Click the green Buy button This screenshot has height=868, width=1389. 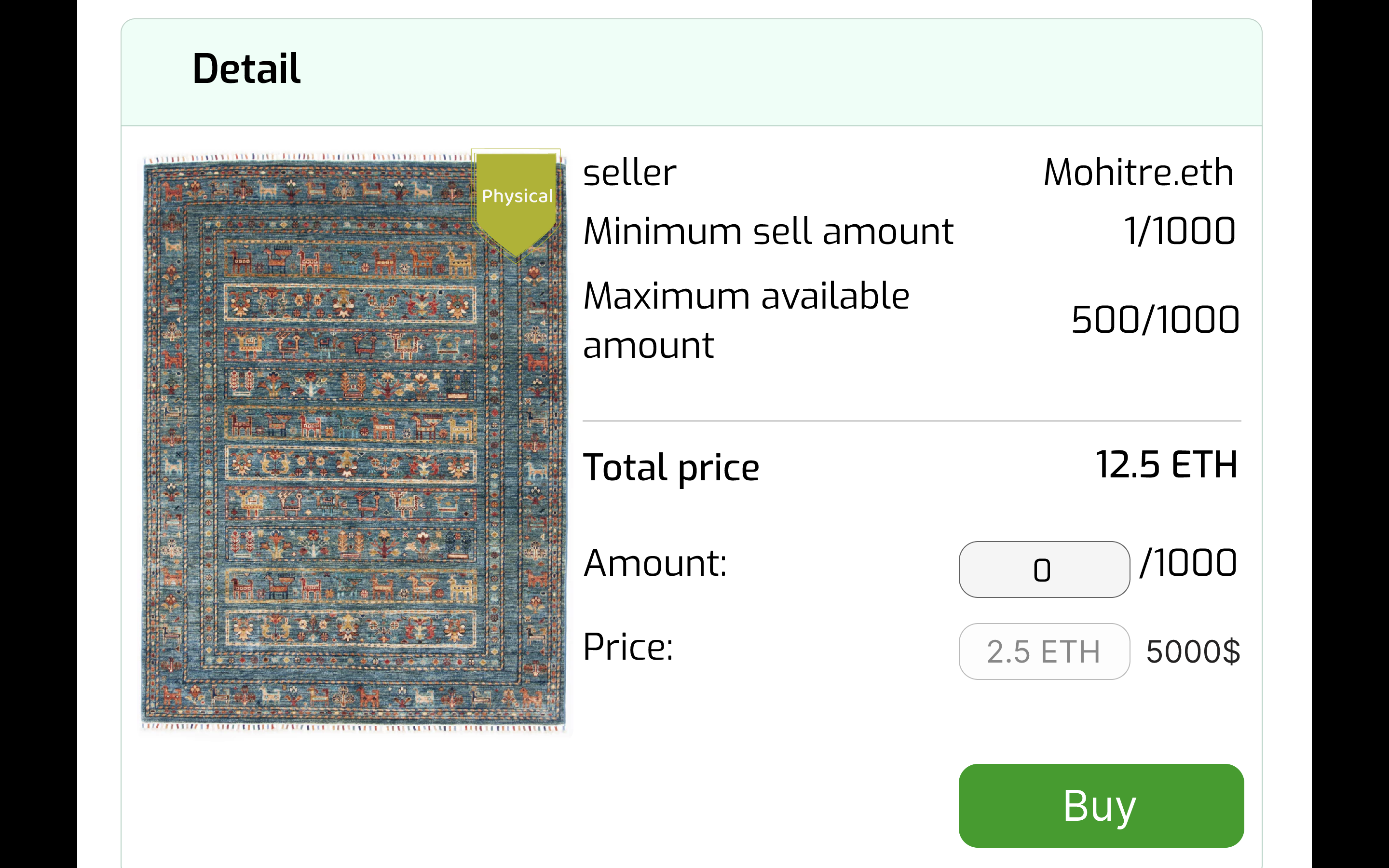click(1101, 805)
